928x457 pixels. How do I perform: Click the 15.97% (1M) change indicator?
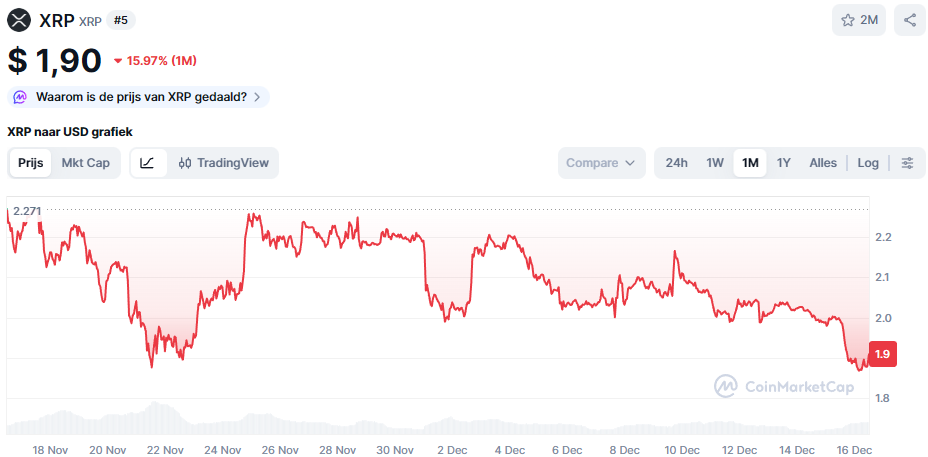click(x=155, y=61)
